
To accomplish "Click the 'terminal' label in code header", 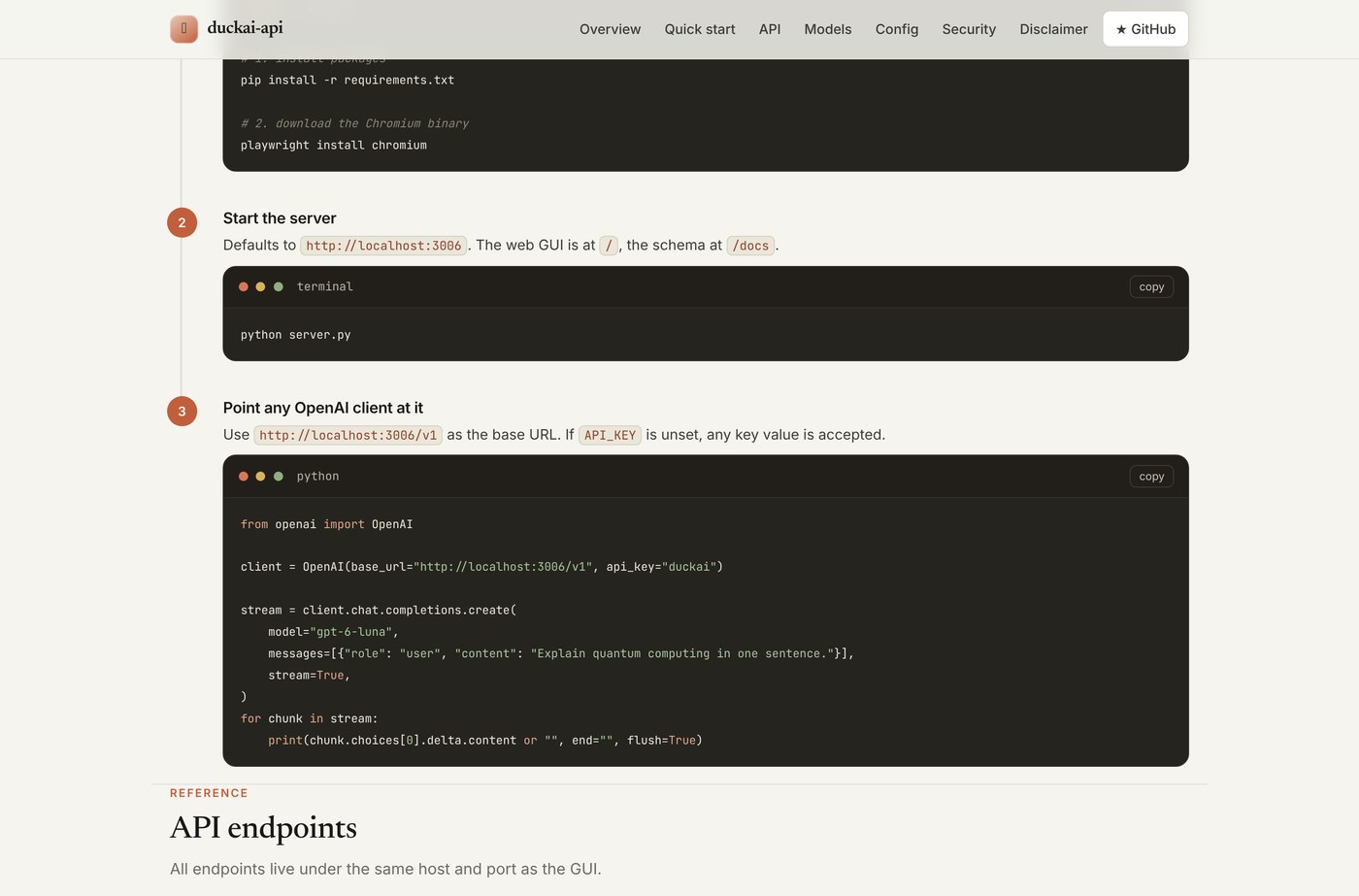I will (x=325, y=286).
